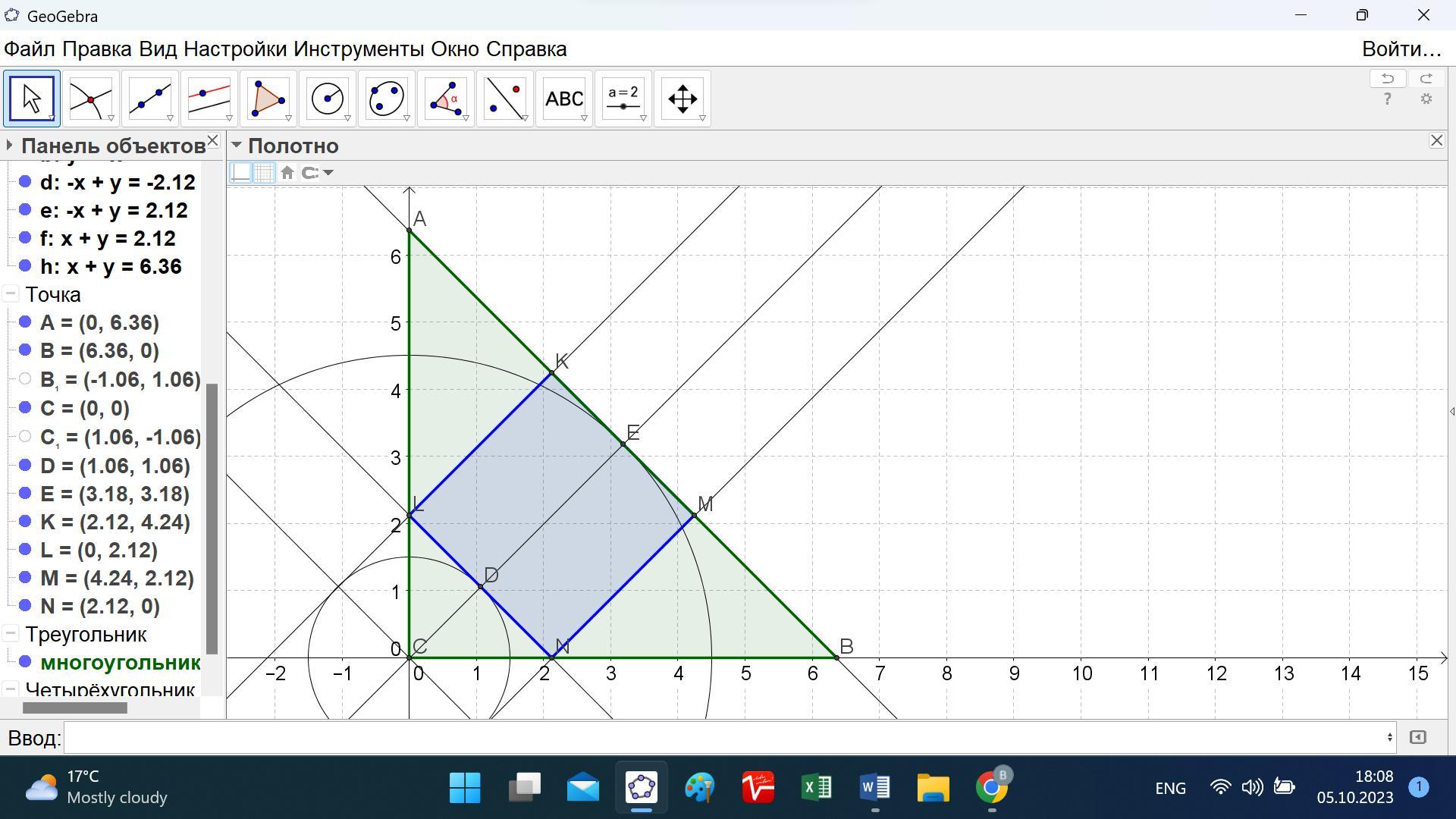Toggle the grid display in style bar
This screenshot has width=1456, height=819.
tap(263, 173)
